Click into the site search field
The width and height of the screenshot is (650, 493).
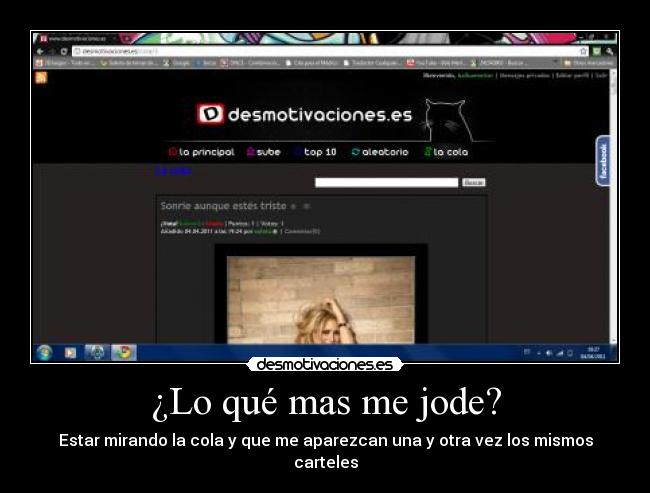coord(386,182)
